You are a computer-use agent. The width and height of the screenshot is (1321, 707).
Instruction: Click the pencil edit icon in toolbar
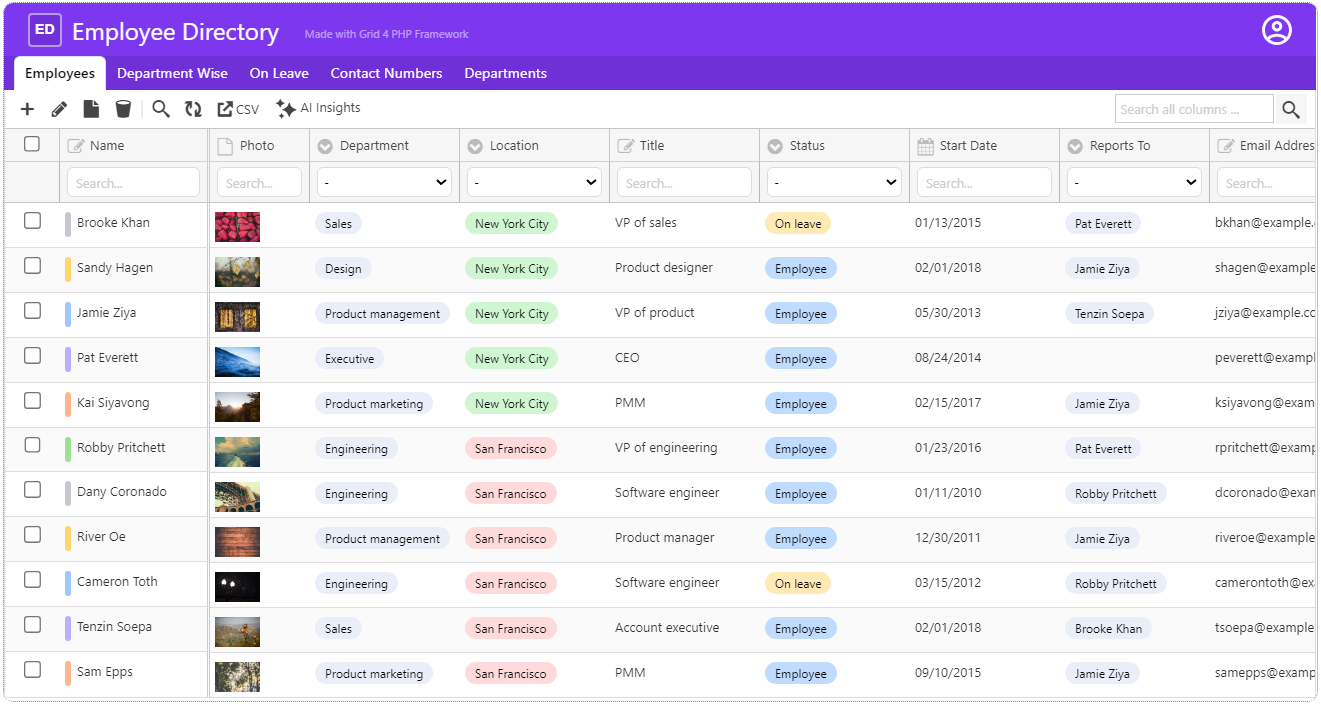pos(59,109)
